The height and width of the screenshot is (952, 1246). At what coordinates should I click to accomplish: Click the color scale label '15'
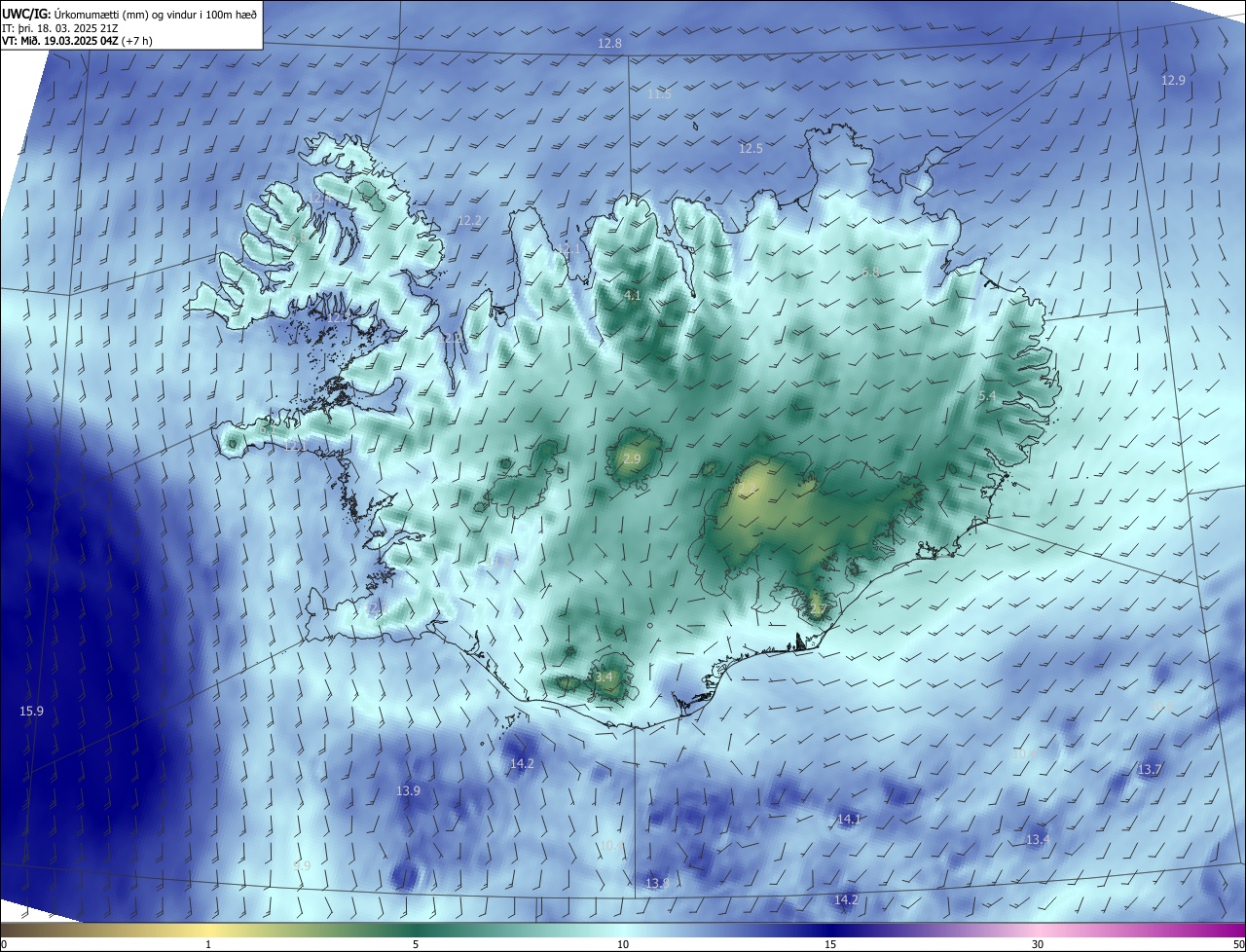pyautogui.click(x=830, y=944)
